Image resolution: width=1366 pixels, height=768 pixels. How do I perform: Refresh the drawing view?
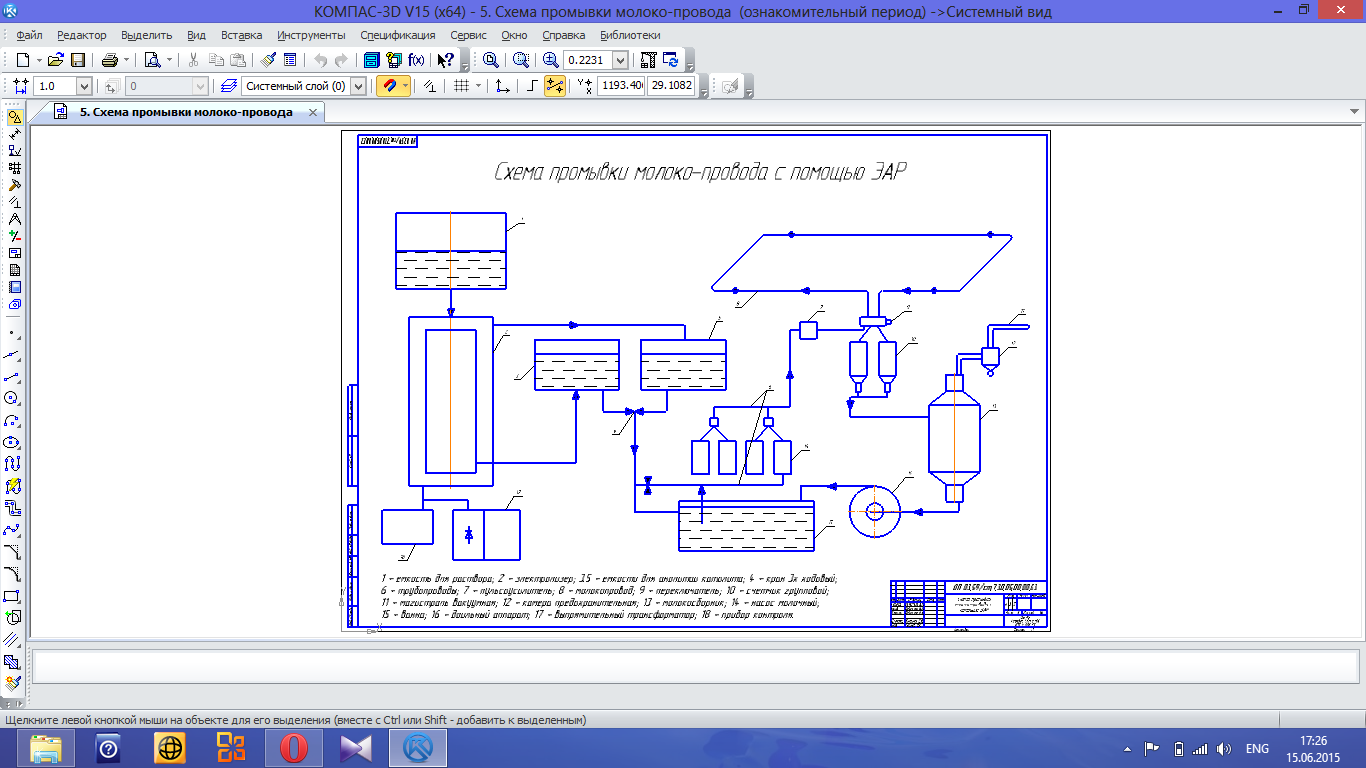tap(670, 60)
